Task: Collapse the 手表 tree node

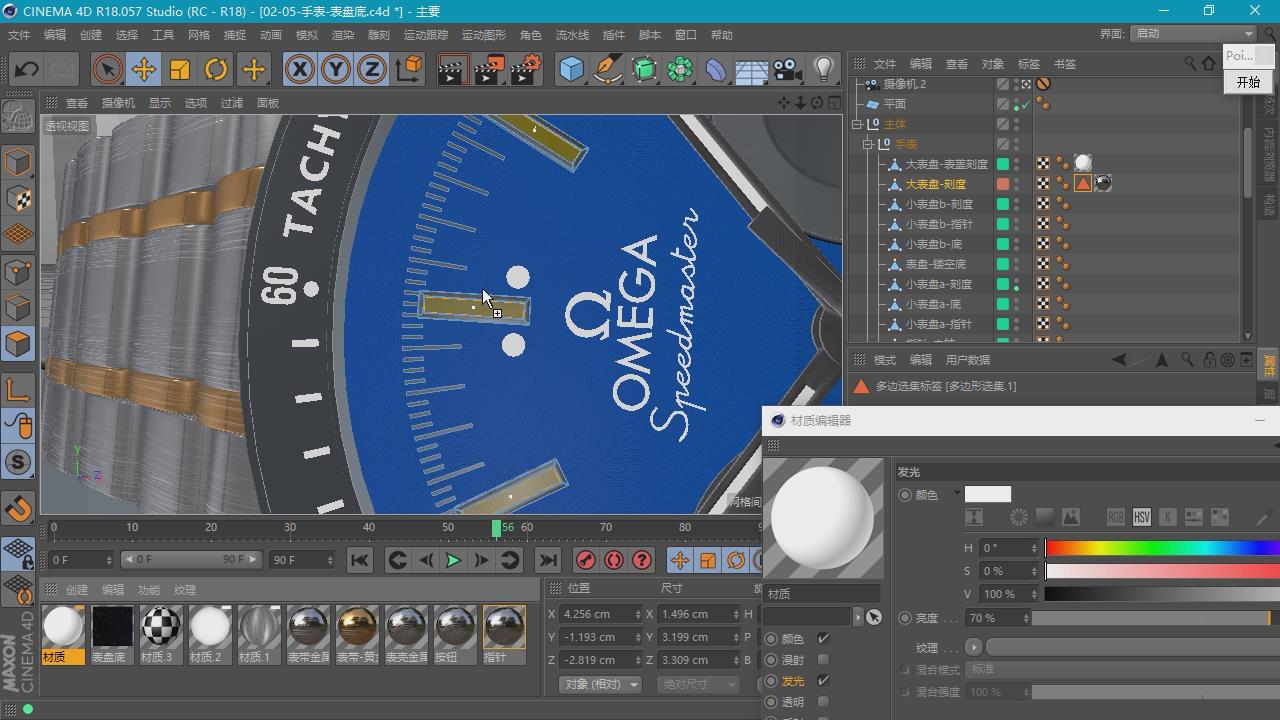Action: point(869,144)
